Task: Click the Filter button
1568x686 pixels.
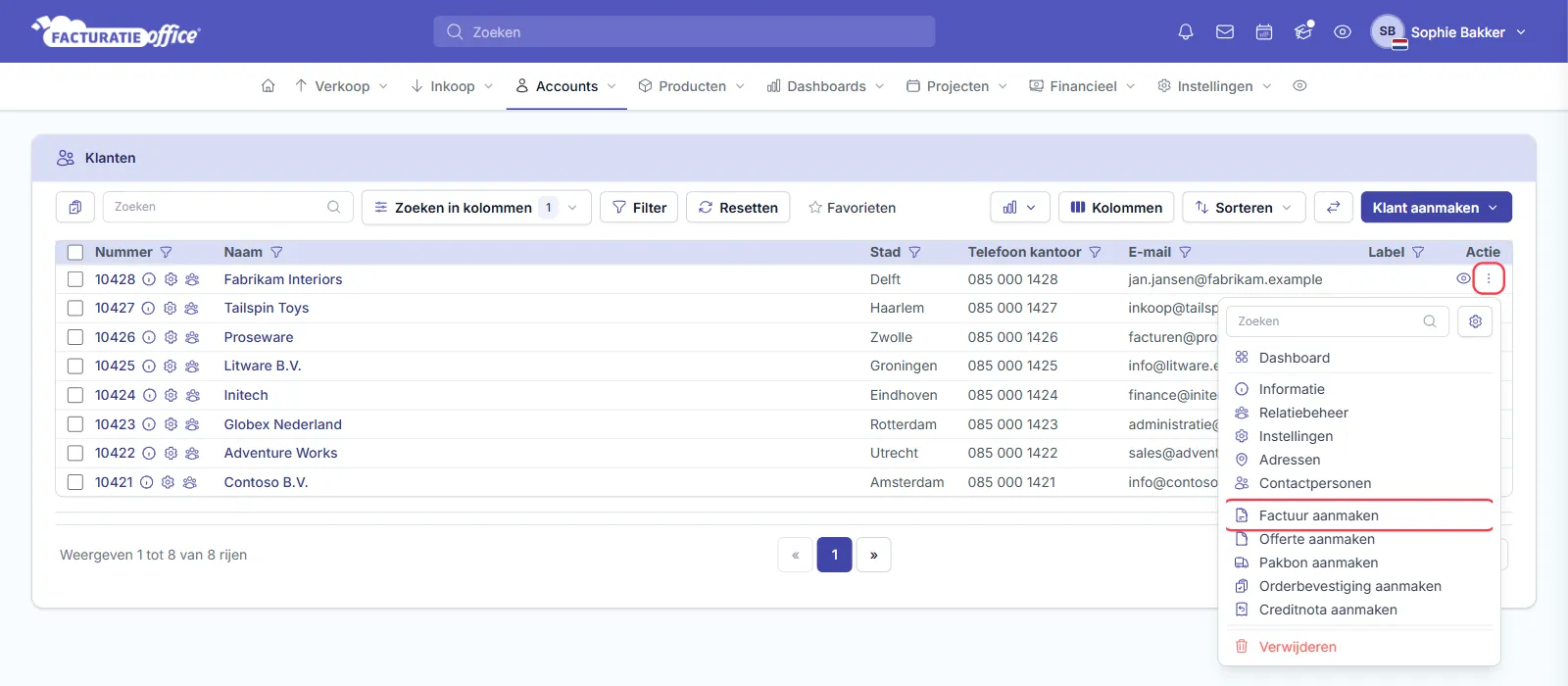Action: tap(639, 207)
